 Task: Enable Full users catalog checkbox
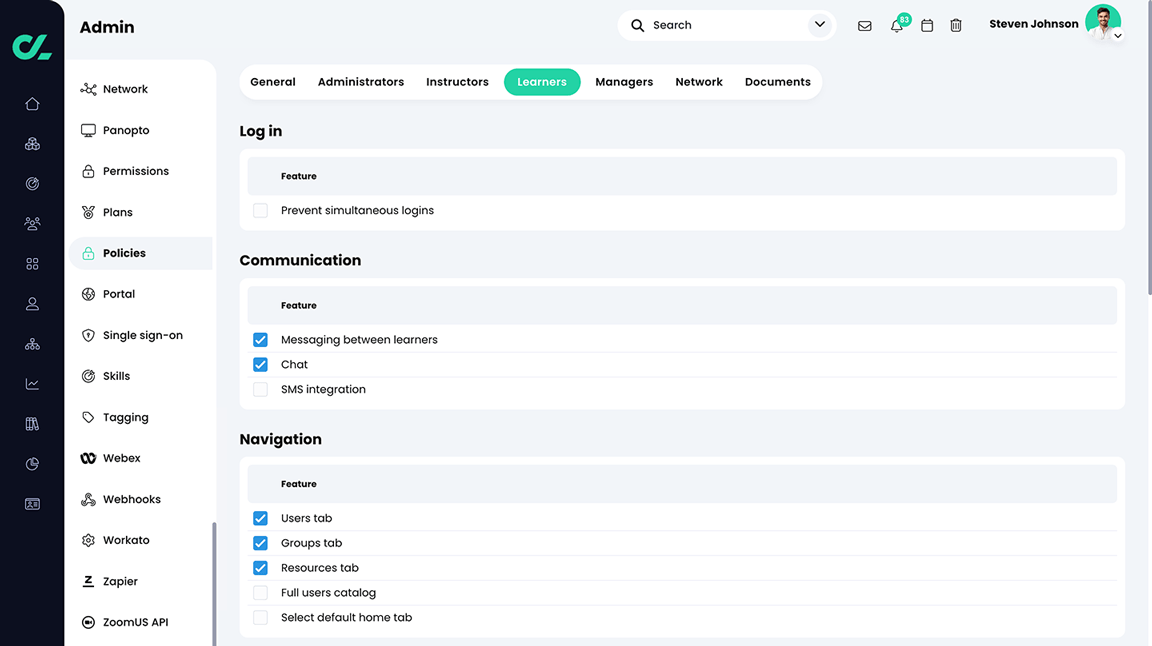[x=261, y=593]
